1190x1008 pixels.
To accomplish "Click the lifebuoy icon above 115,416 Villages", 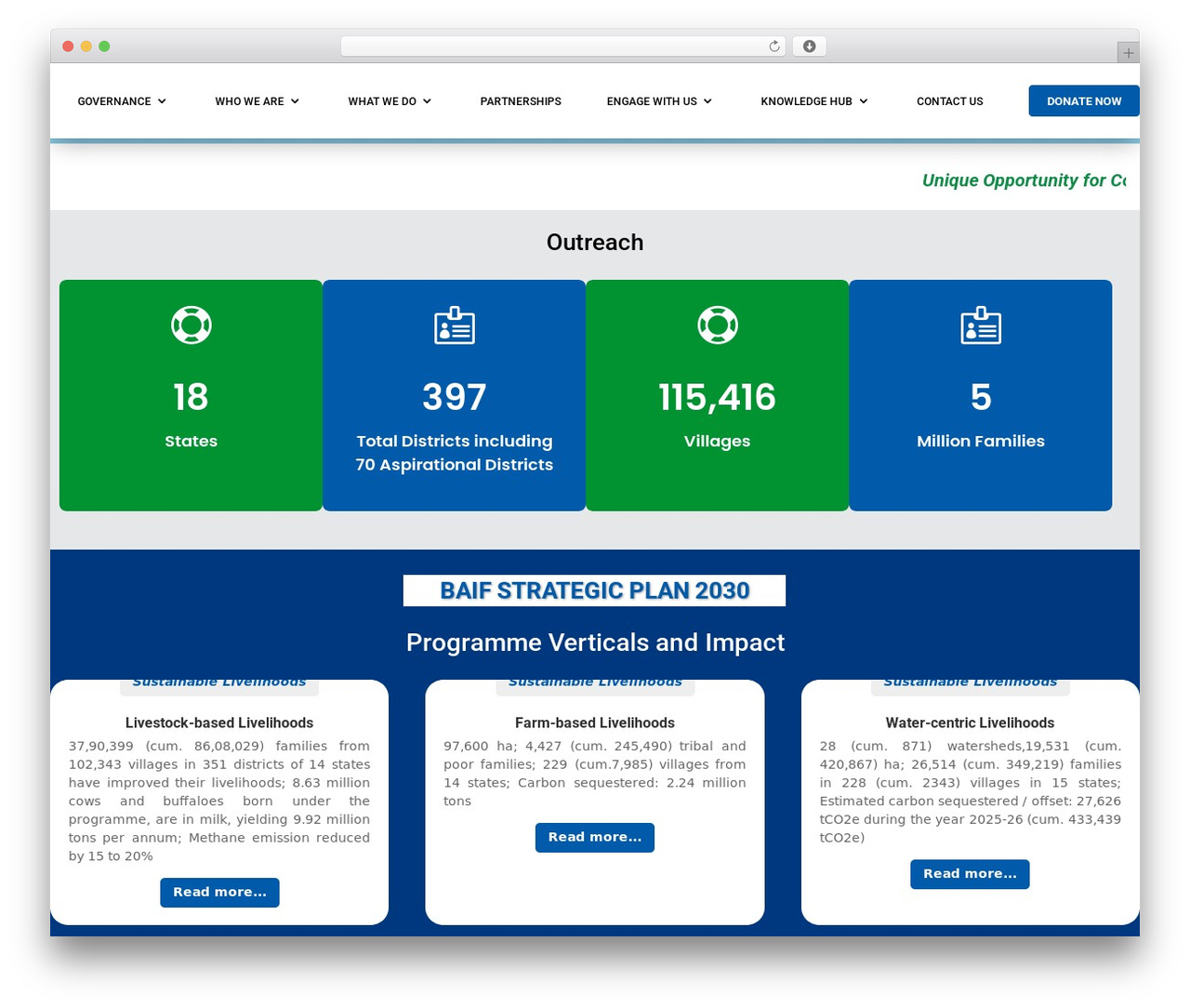I will 718,325.
